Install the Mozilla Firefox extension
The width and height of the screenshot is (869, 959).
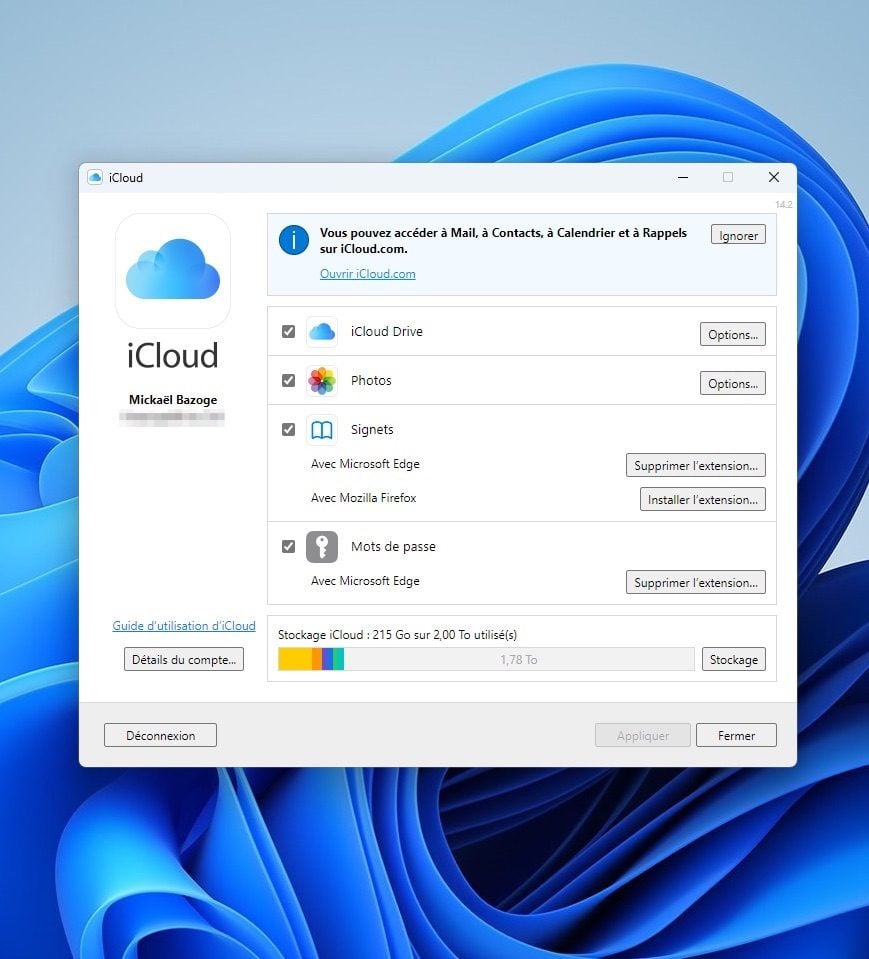[703, 499]
